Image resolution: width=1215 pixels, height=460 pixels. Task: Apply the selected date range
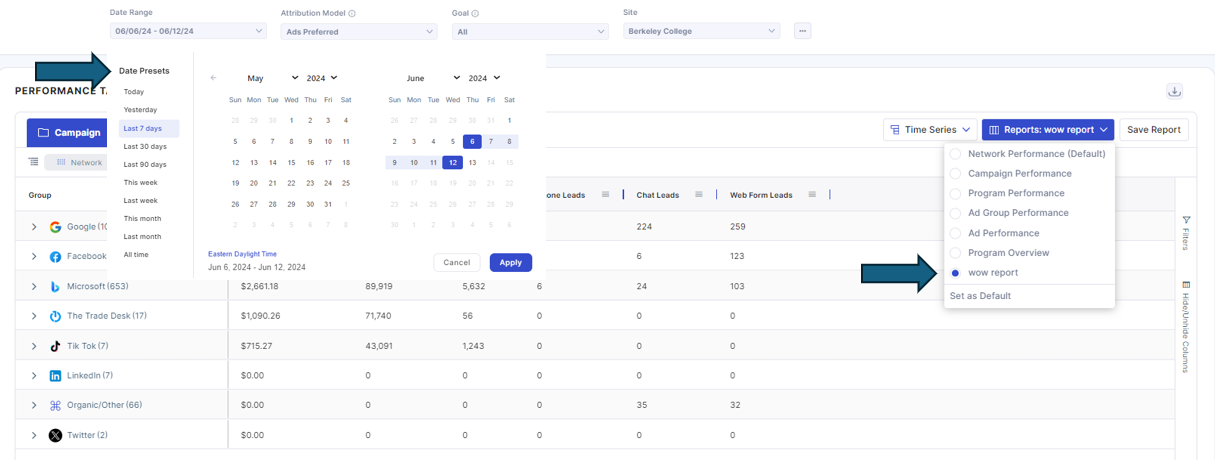click(510, 262)
